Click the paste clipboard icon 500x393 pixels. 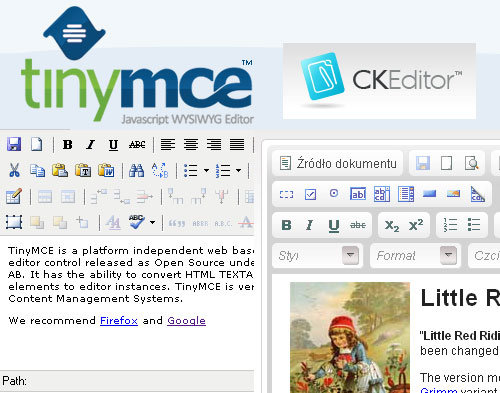tap(60, 170)
